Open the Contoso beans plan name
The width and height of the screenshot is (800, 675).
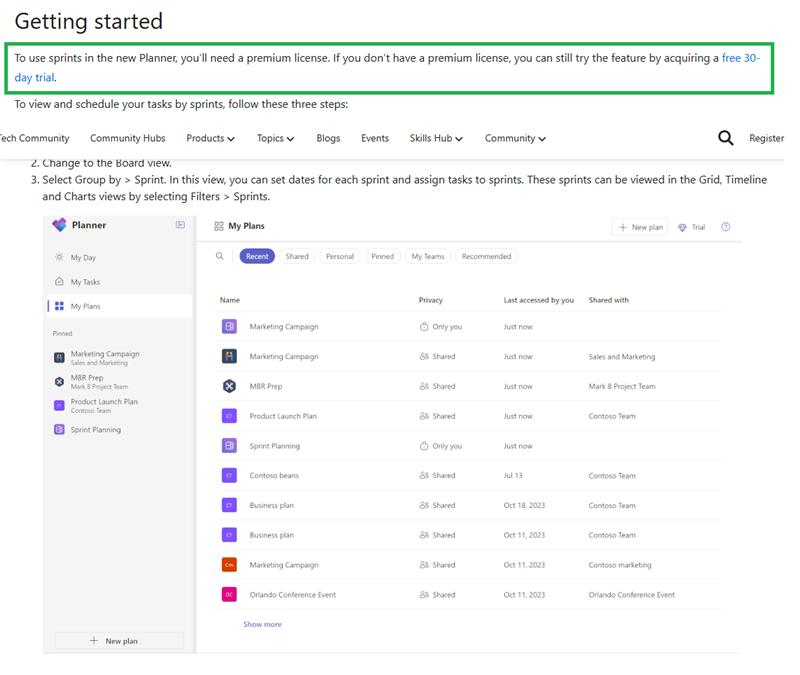[x=274, y=476]
